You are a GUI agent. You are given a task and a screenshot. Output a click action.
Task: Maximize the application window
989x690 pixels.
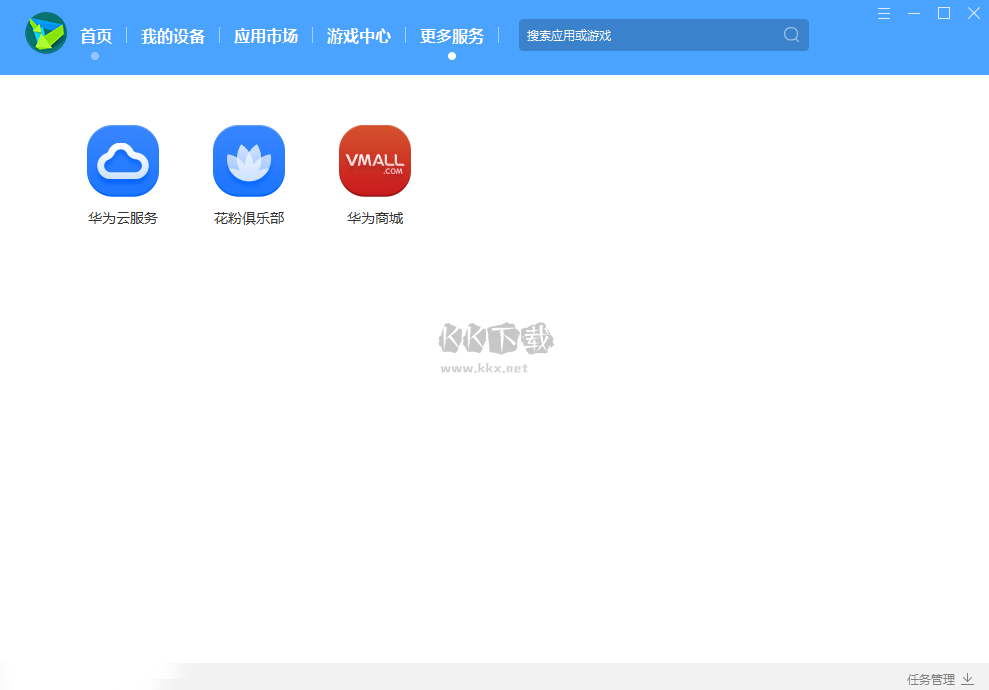point(944,13)
